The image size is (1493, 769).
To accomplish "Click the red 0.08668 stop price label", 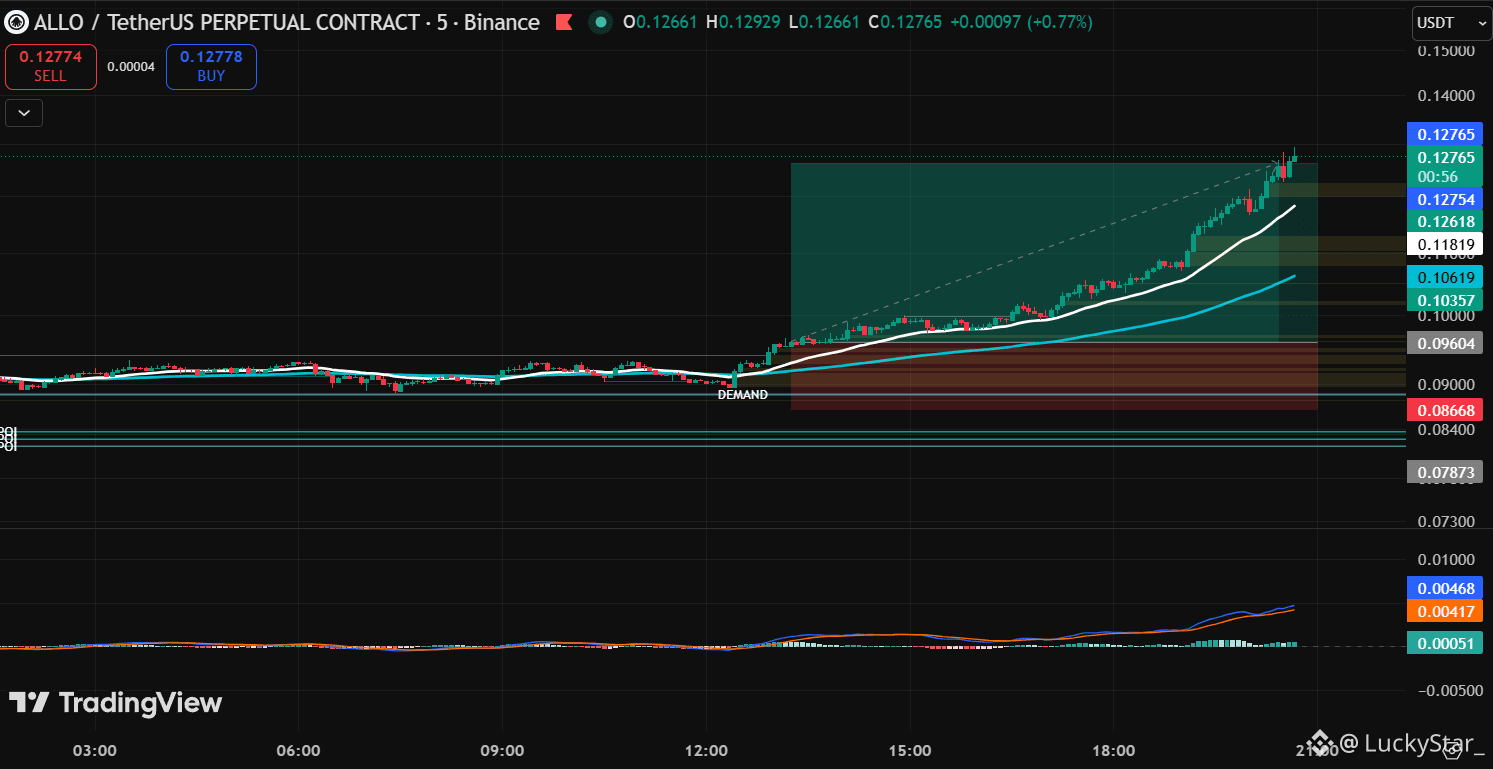I will (x=1446, y=410).
